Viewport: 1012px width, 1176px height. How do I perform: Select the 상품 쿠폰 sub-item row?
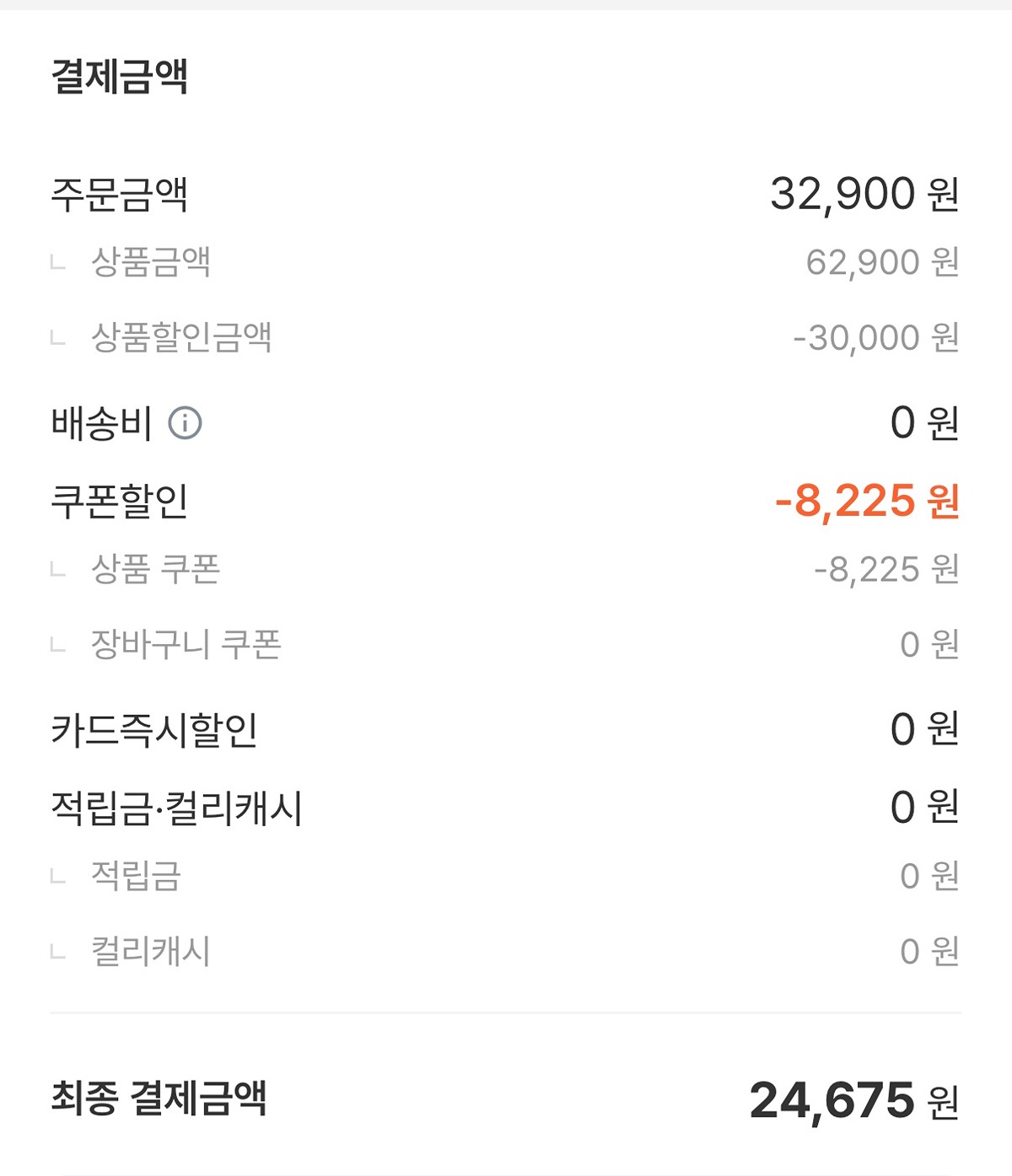[506, 569]
